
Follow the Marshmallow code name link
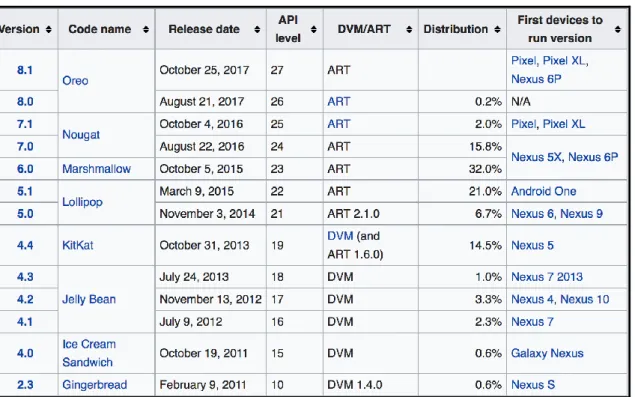point(96,169)
